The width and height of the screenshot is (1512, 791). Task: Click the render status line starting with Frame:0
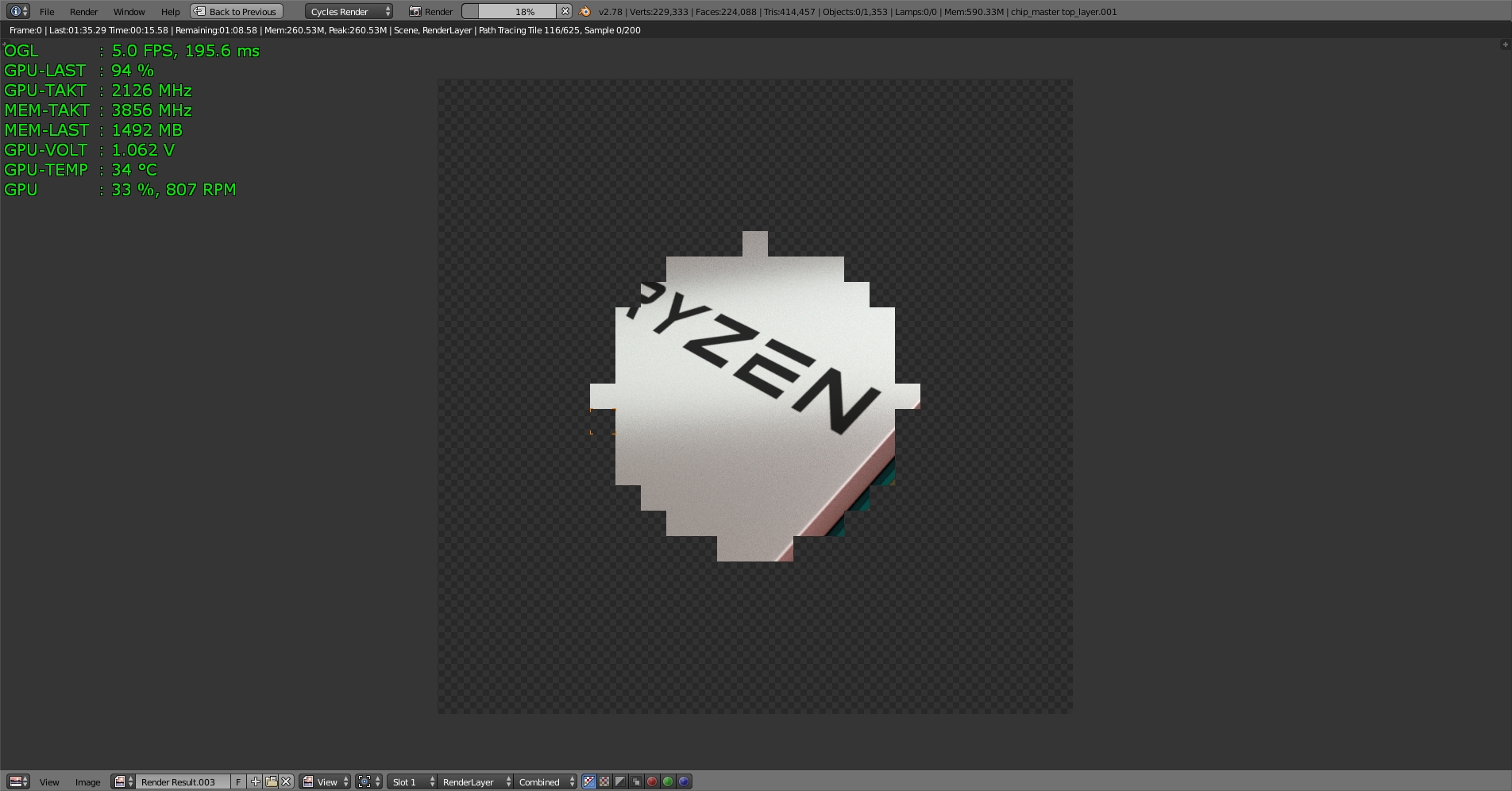coord(325,30)
